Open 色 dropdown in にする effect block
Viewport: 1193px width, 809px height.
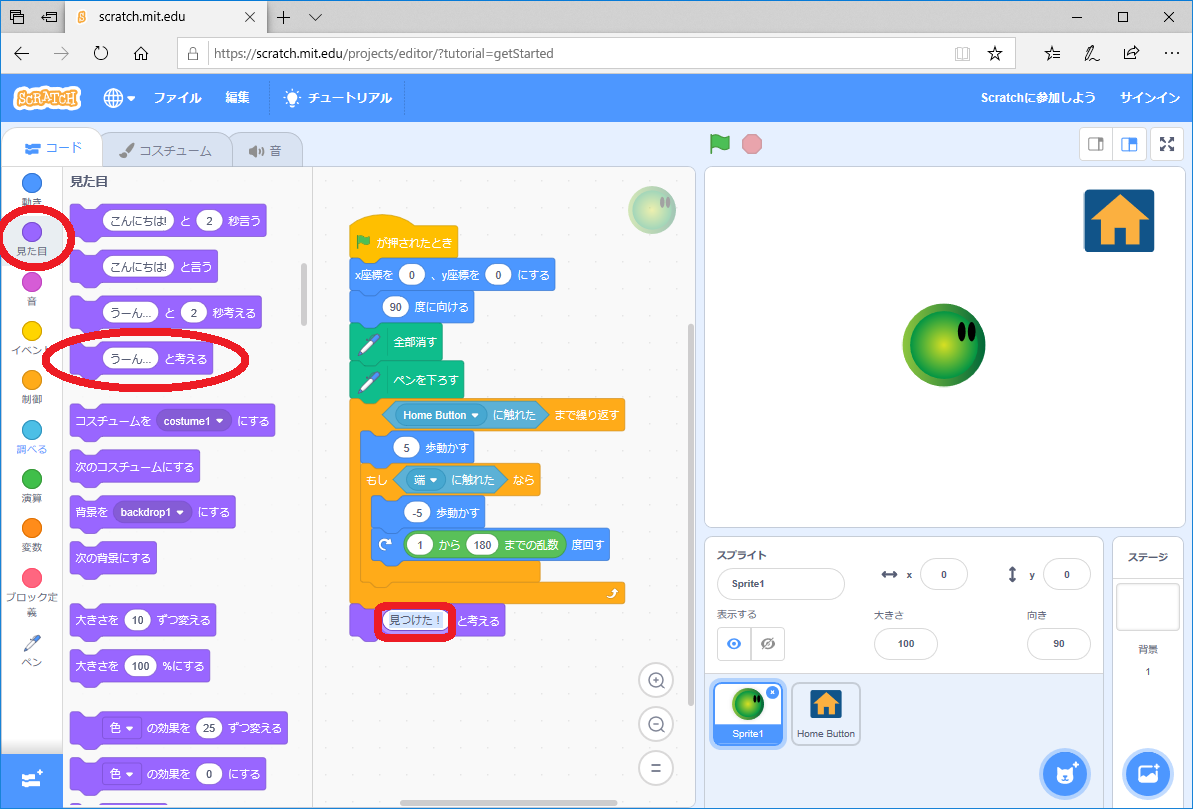tap(122, 774)
